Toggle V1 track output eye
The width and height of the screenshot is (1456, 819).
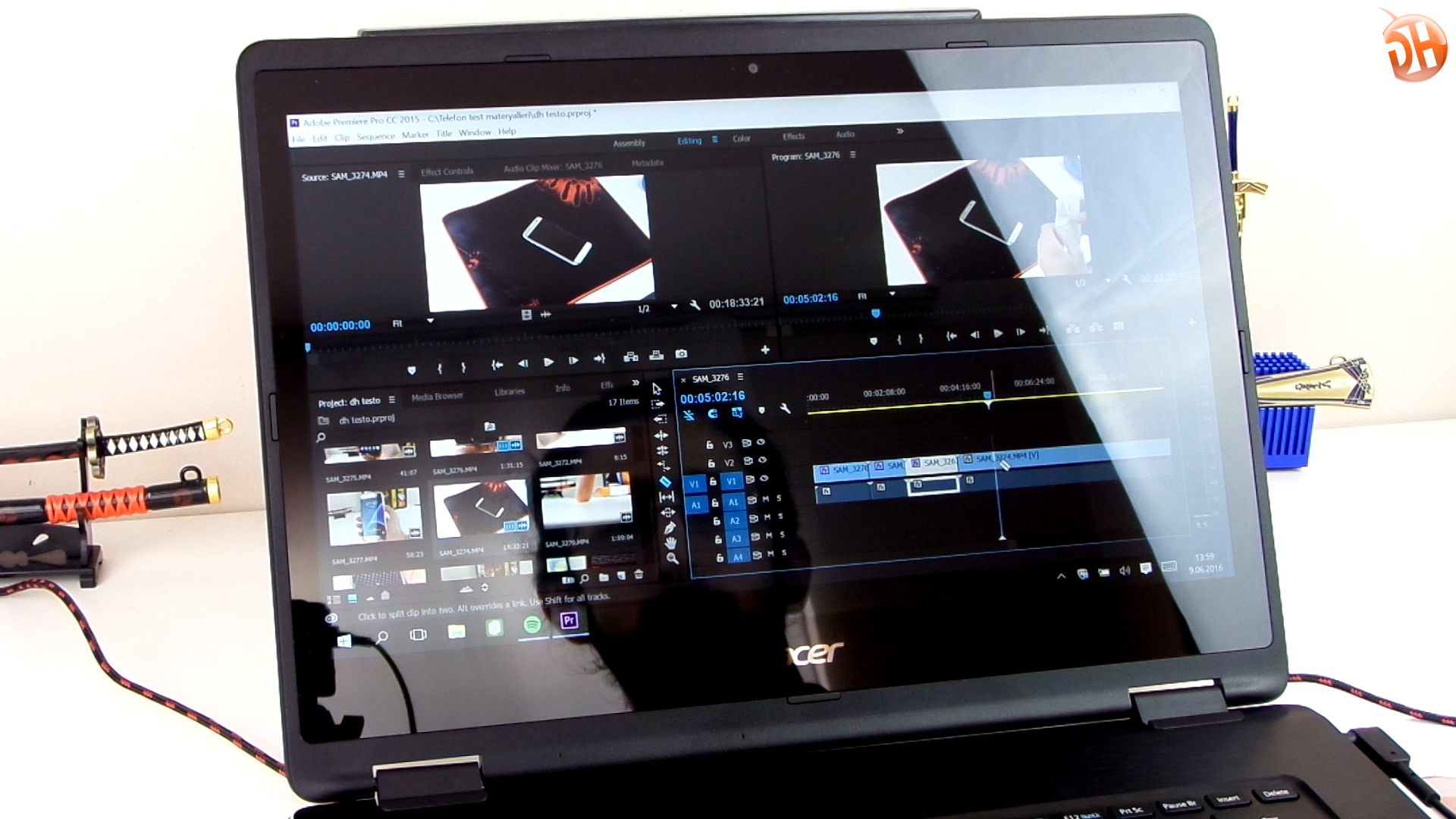coord(764,479)
